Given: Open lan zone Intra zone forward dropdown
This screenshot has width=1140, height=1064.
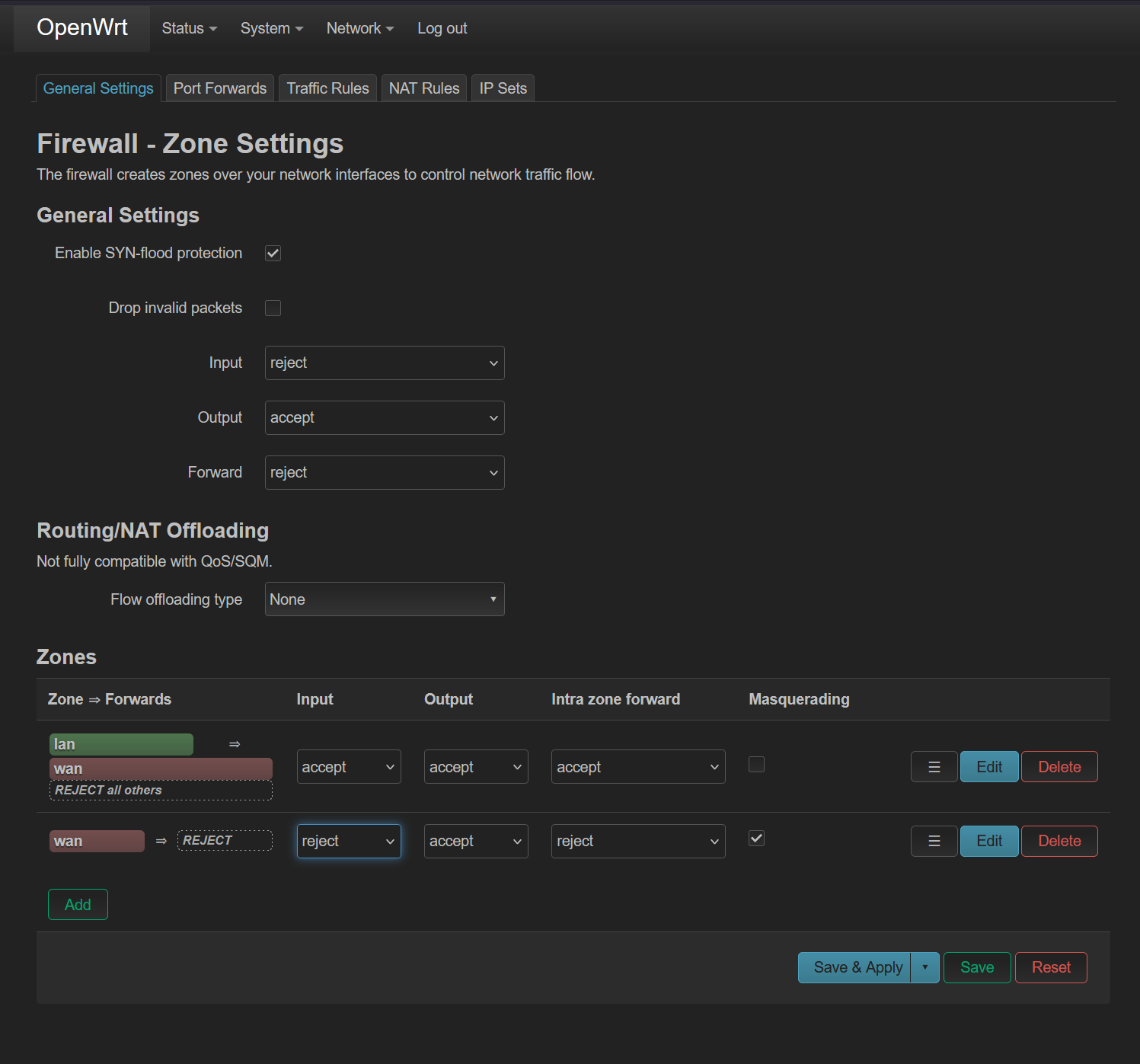Looking at the screenshot, I should tap(638, 767).
